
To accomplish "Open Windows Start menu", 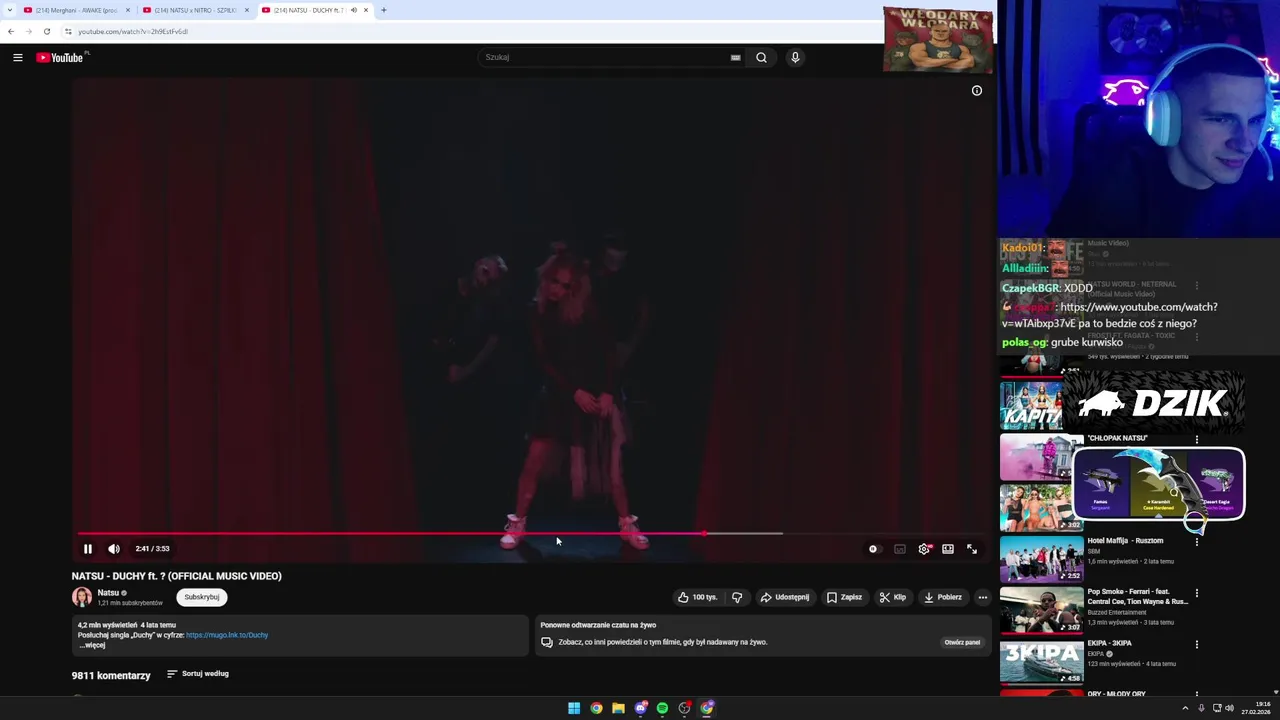I will coord(574,708).
